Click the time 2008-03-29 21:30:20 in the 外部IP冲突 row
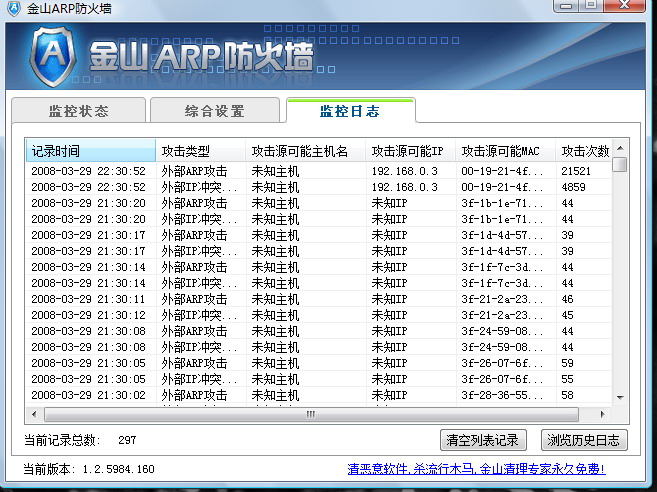 pos(88,219)
